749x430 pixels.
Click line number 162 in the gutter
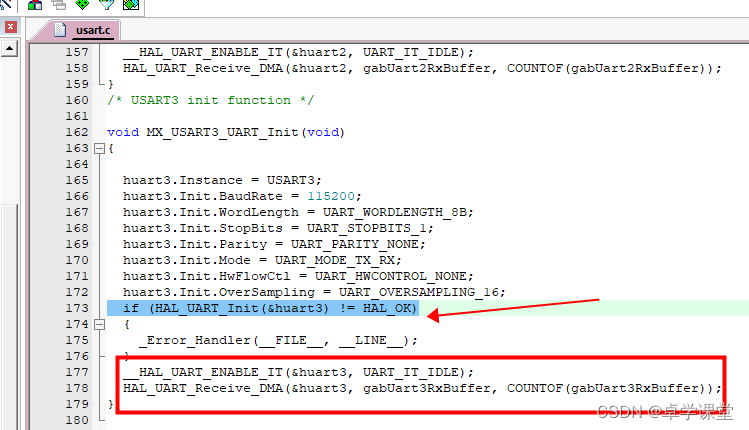[x=77, y=132]
